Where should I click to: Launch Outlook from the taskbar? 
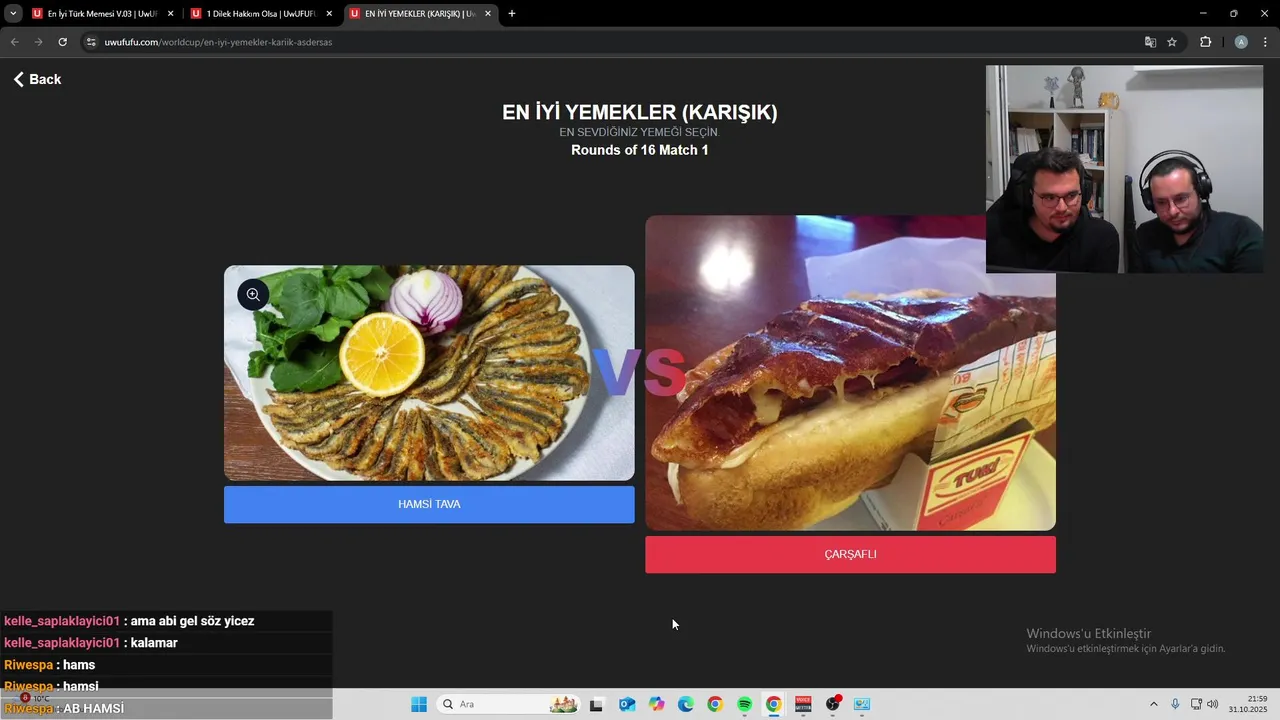pos(627,704)
